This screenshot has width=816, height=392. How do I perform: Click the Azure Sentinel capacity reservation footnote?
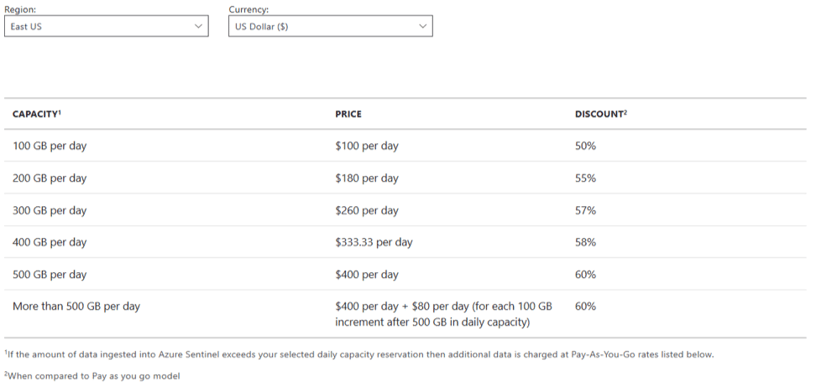(360, 355)
